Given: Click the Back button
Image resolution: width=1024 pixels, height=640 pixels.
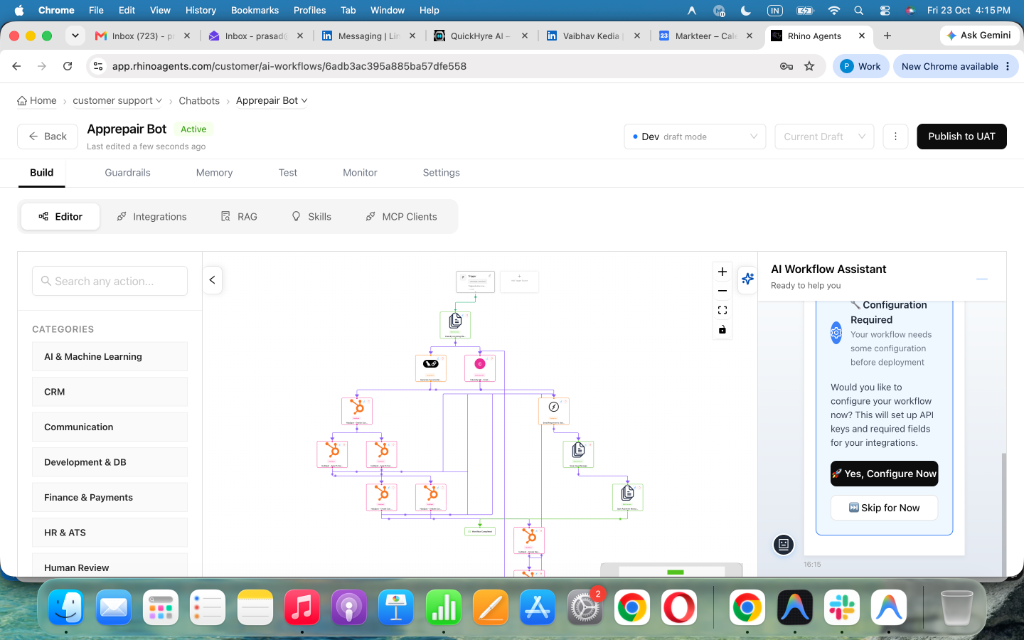Looking at the screenshot, I should click(48, 136).
